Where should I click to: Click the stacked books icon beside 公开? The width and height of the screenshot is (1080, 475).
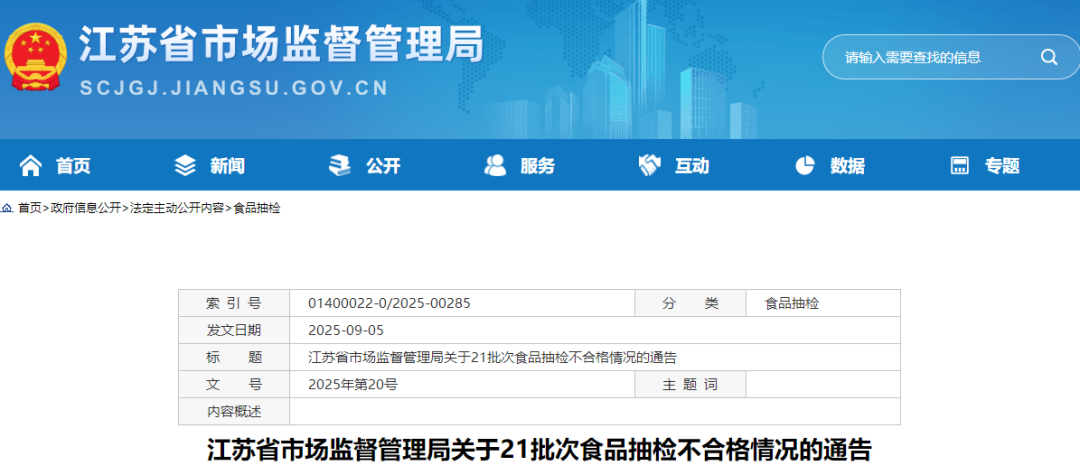pyautogui.click(x=340, y=165)
